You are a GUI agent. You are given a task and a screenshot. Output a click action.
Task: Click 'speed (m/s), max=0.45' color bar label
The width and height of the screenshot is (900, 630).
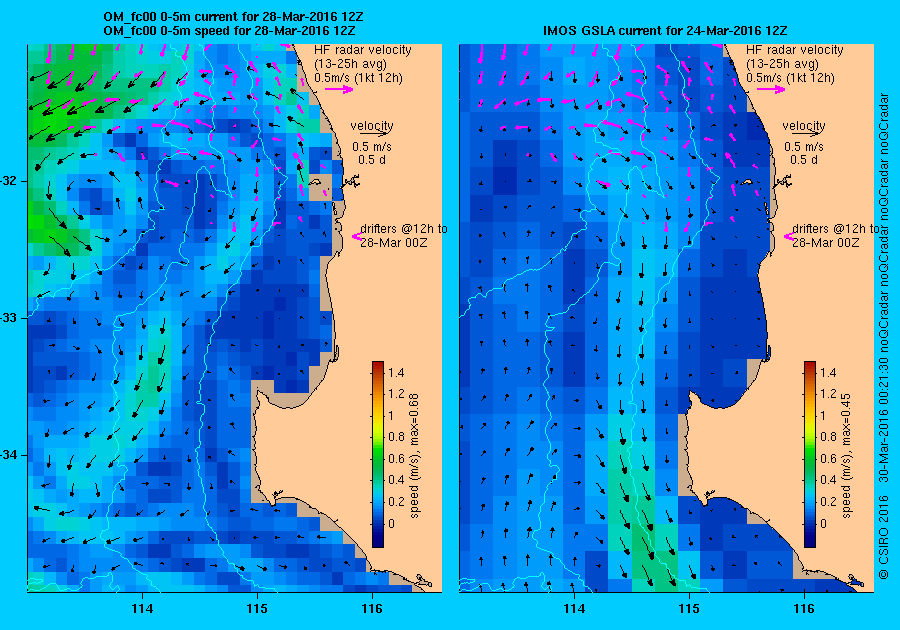[847, 456]
